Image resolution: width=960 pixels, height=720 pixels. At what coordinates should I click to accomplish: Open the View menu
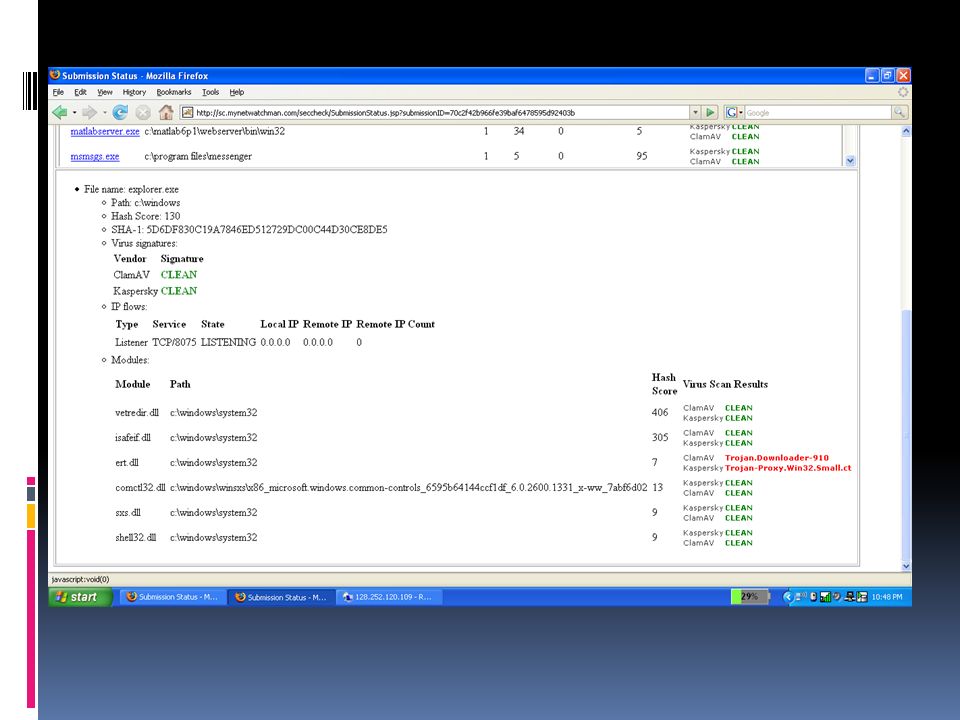(105, 92)
